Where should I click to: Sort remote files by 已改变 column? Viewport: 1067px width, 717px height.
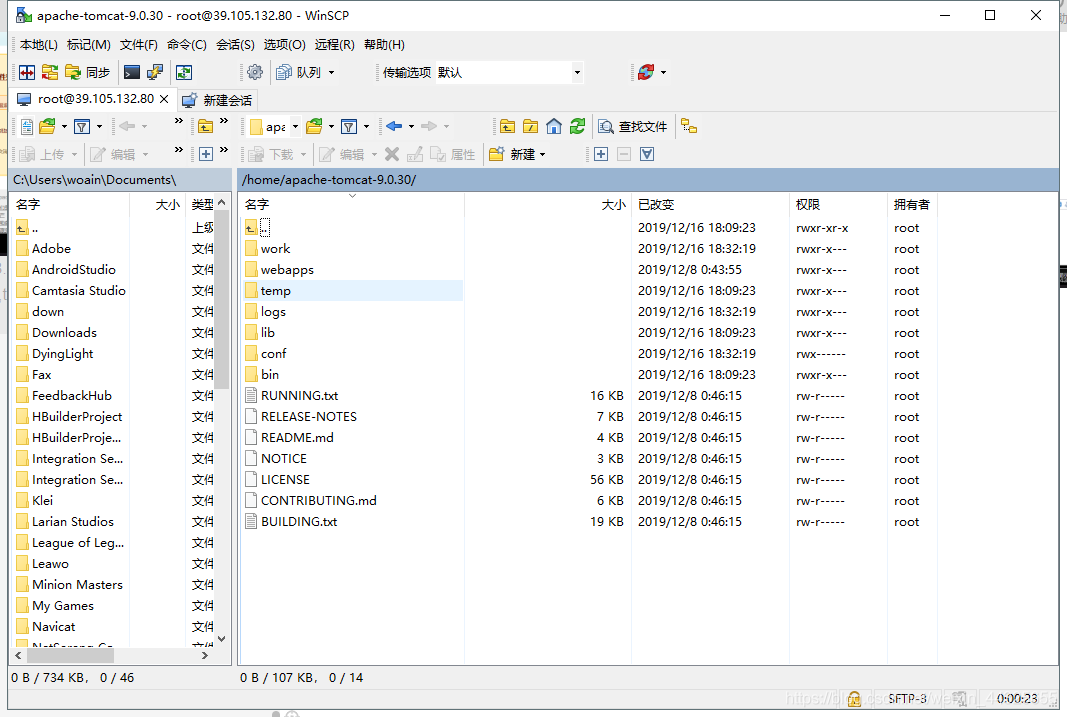coord(710,205)
